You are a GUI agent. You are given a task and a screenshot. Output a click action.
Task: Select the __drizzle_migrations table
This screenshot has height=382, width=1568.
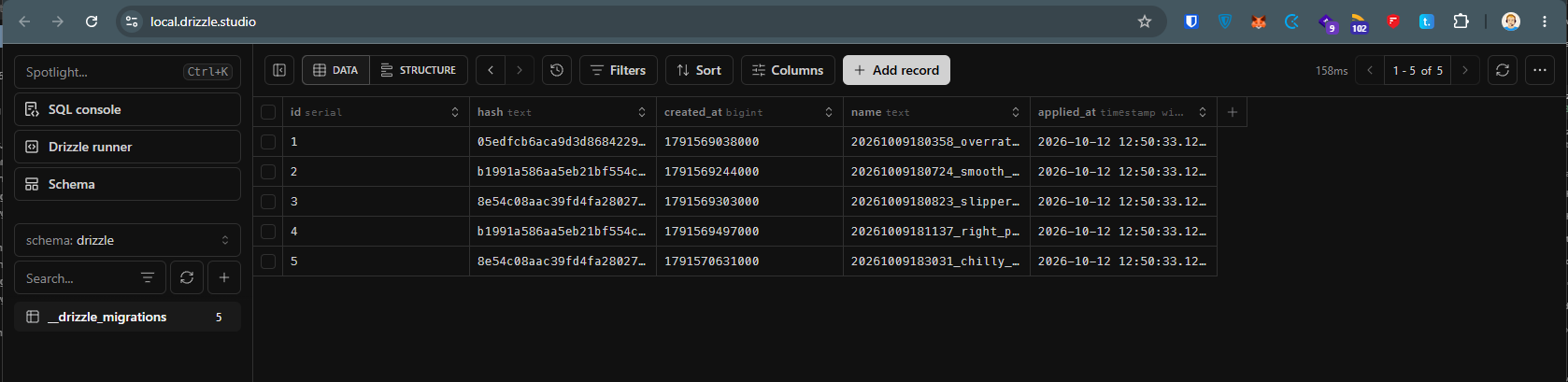tap(128, 317)
